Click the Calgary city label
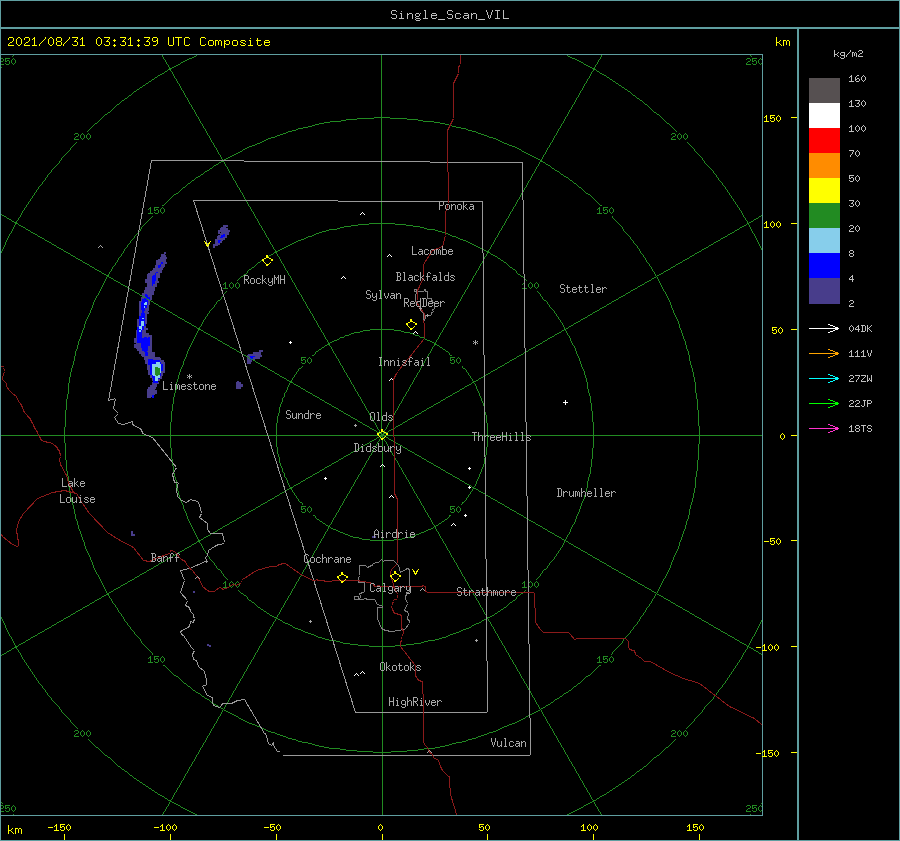 coord(390,588)
